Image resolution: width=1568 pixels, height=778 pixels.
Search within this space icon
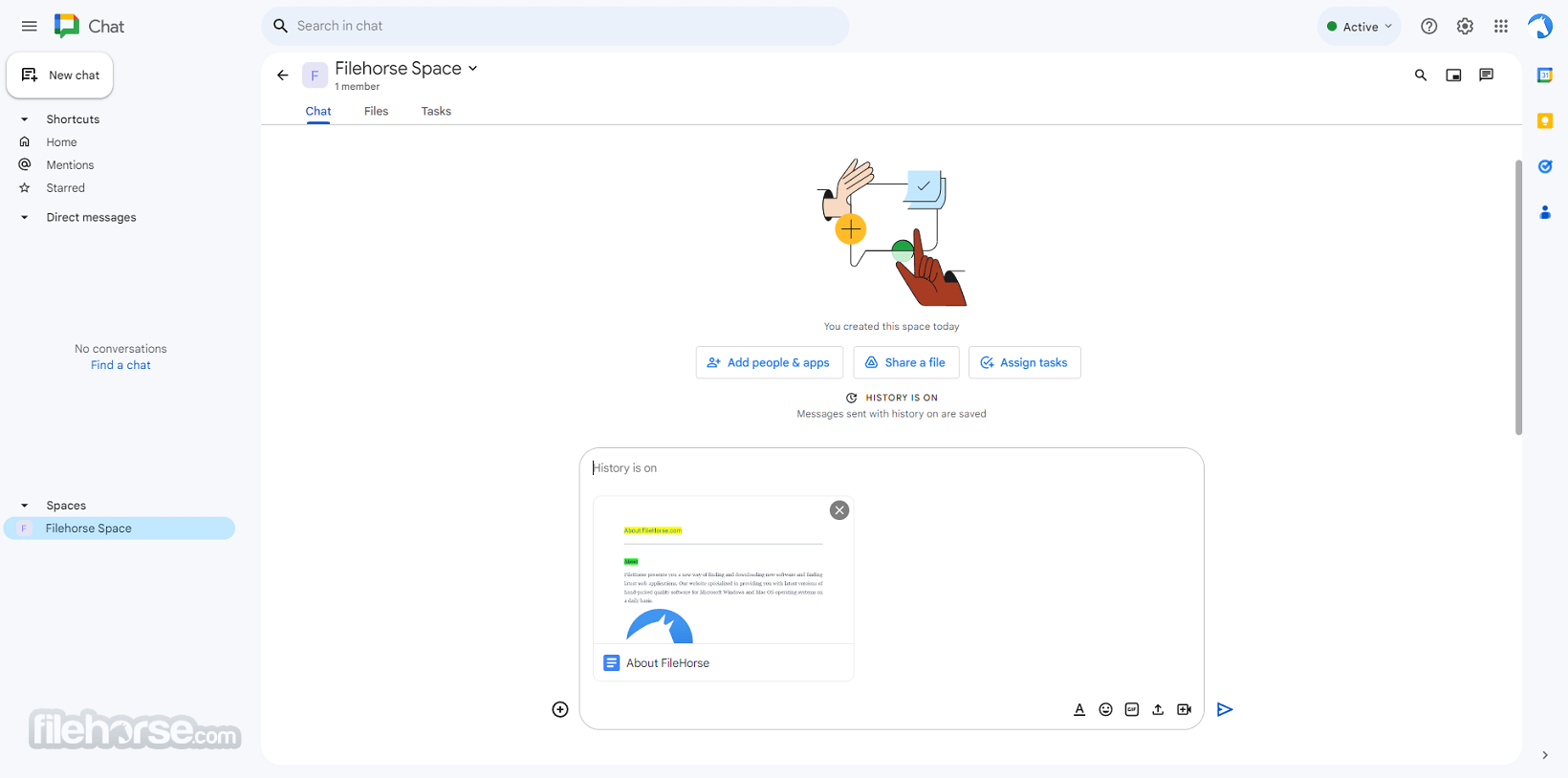click(1421, 76)
